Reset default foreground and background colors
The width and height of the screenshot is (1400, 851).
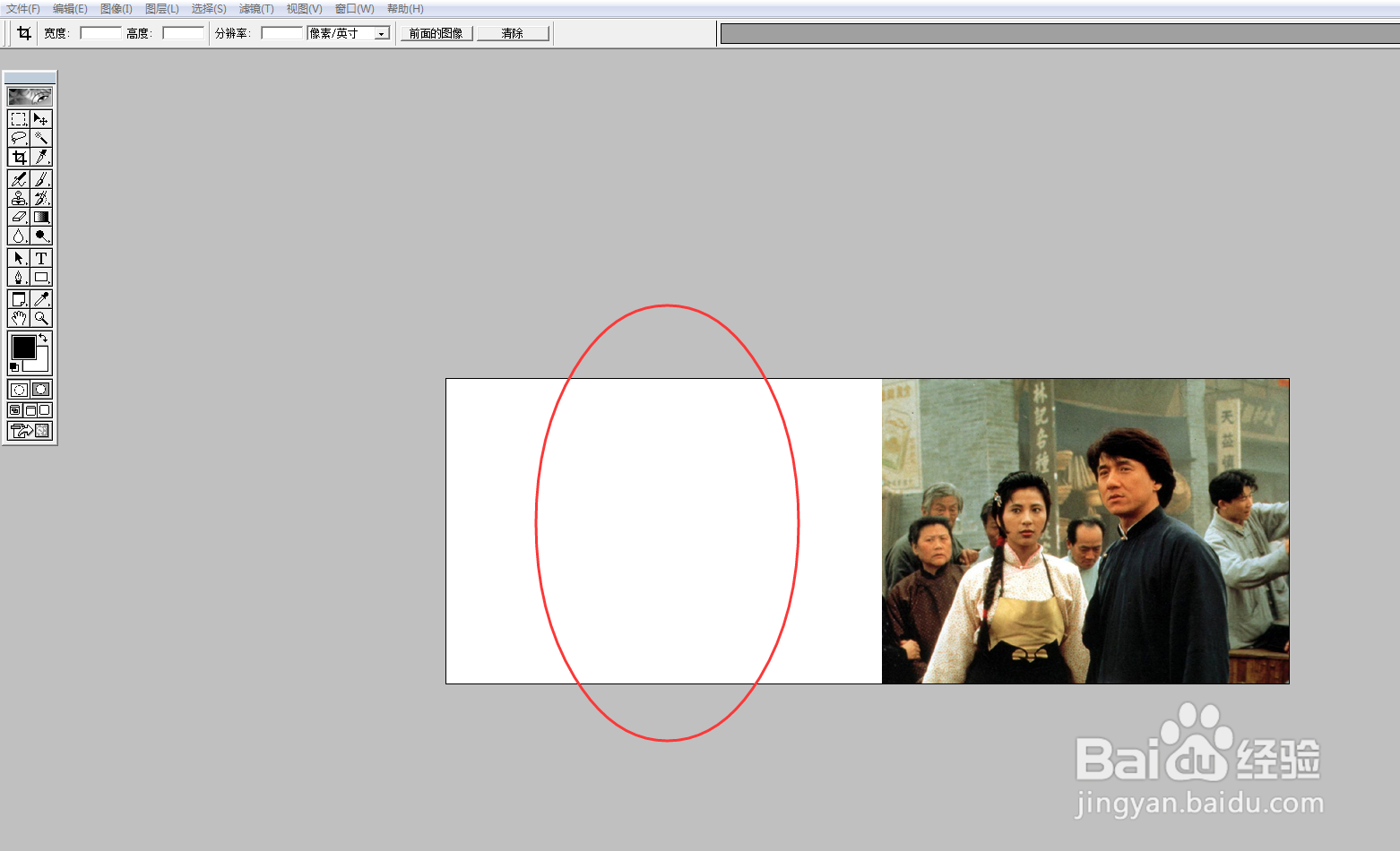coord(13,367)
